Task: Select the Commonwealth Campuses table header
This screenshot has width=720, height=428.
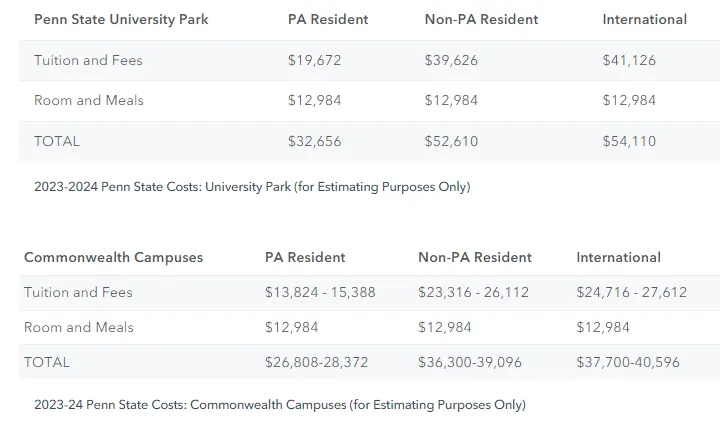Action: [113, 257]
